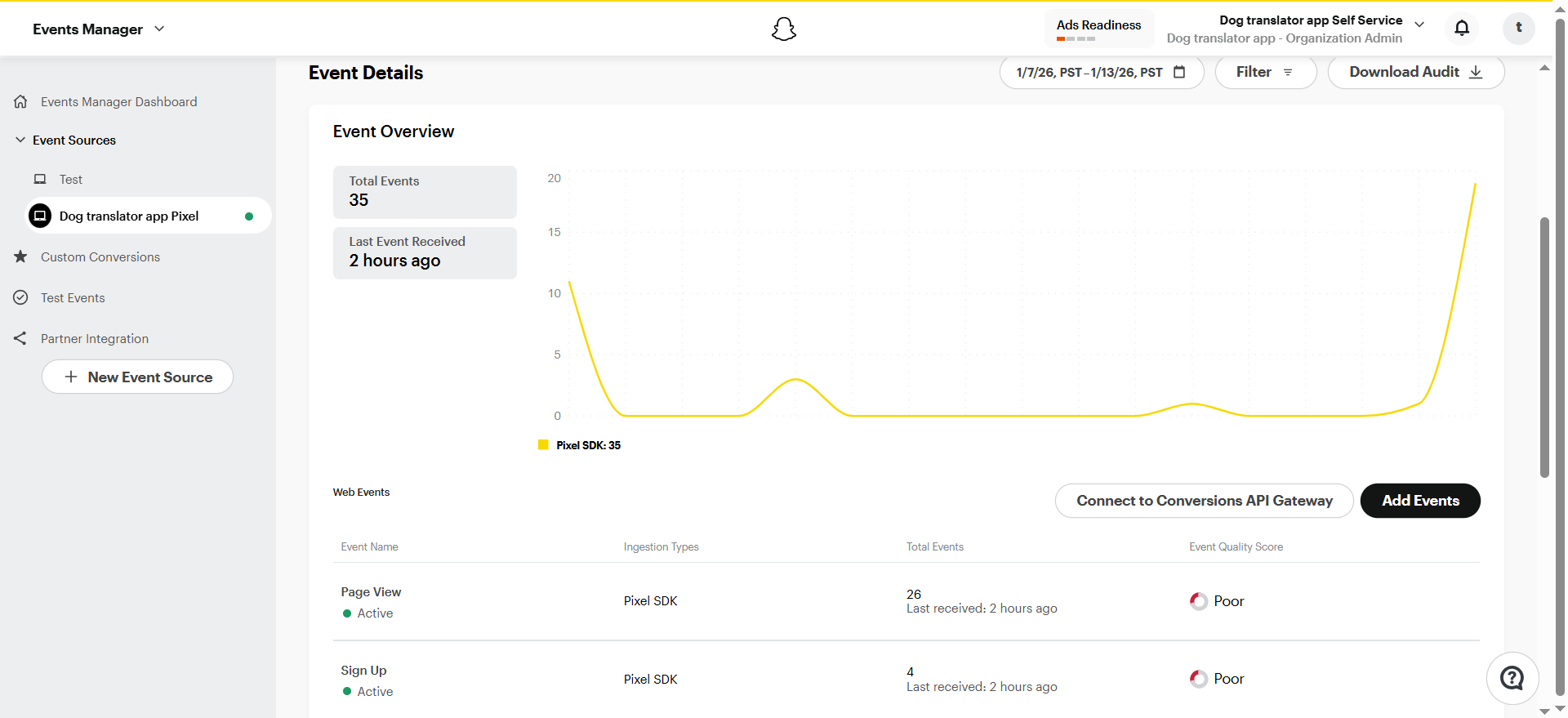Click New Event Source button

click(137, 377)
